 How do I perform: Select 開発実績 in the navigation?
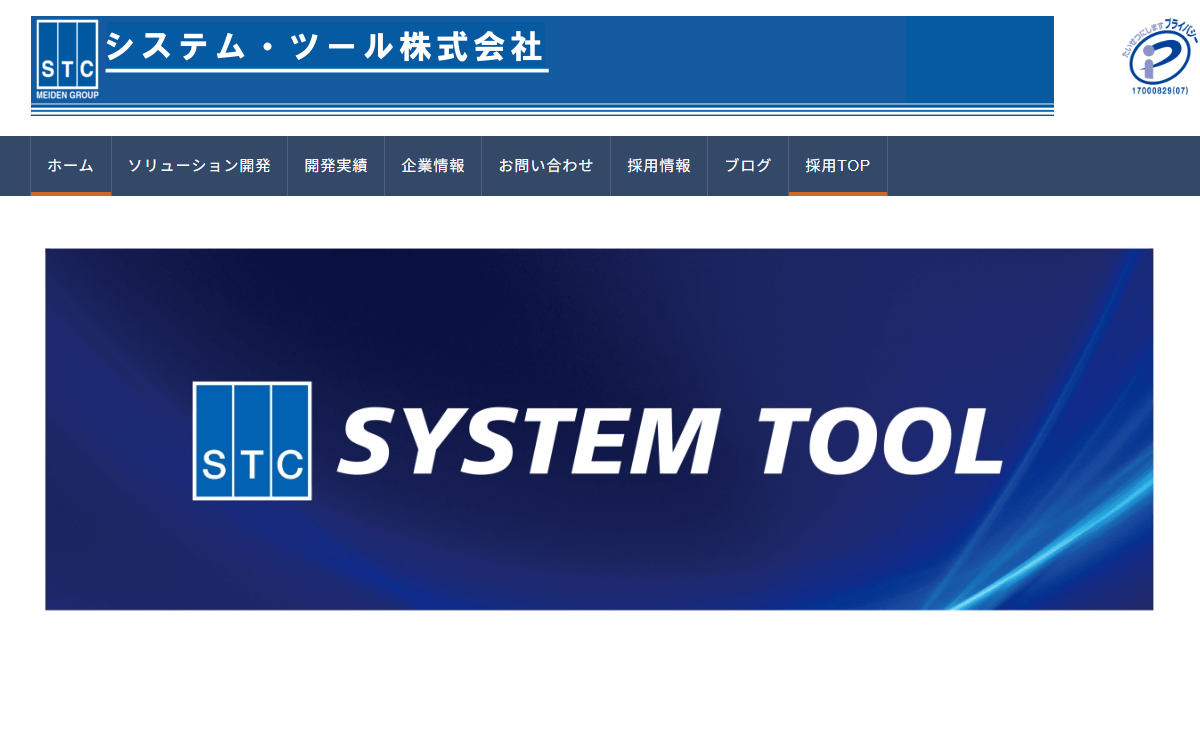[x=336, y=166]
